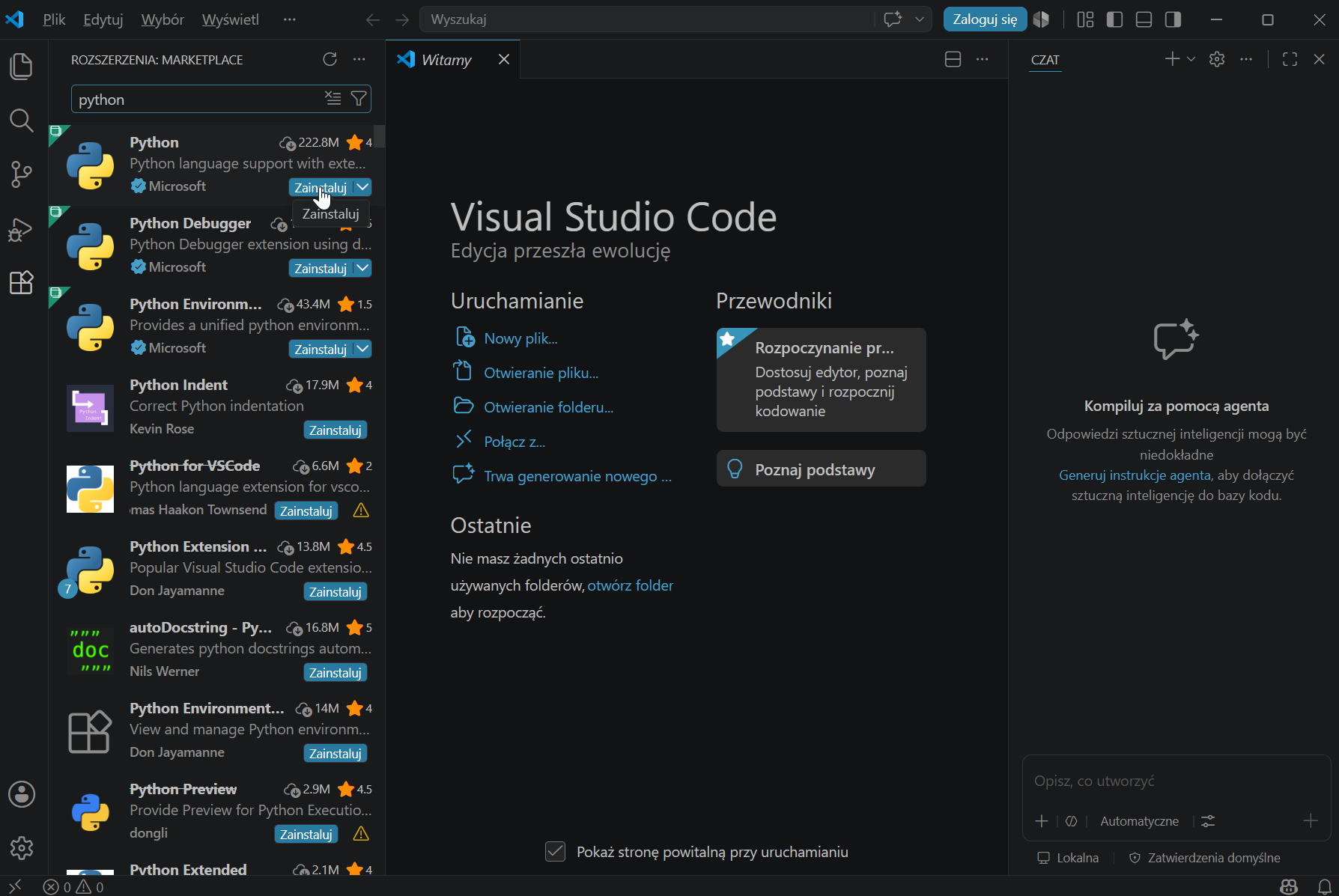Viewport: 1339px width, 896px height.
Task: Click Otwieranie folderu... link
Action: pyautogui.click(x=548, y=407)
